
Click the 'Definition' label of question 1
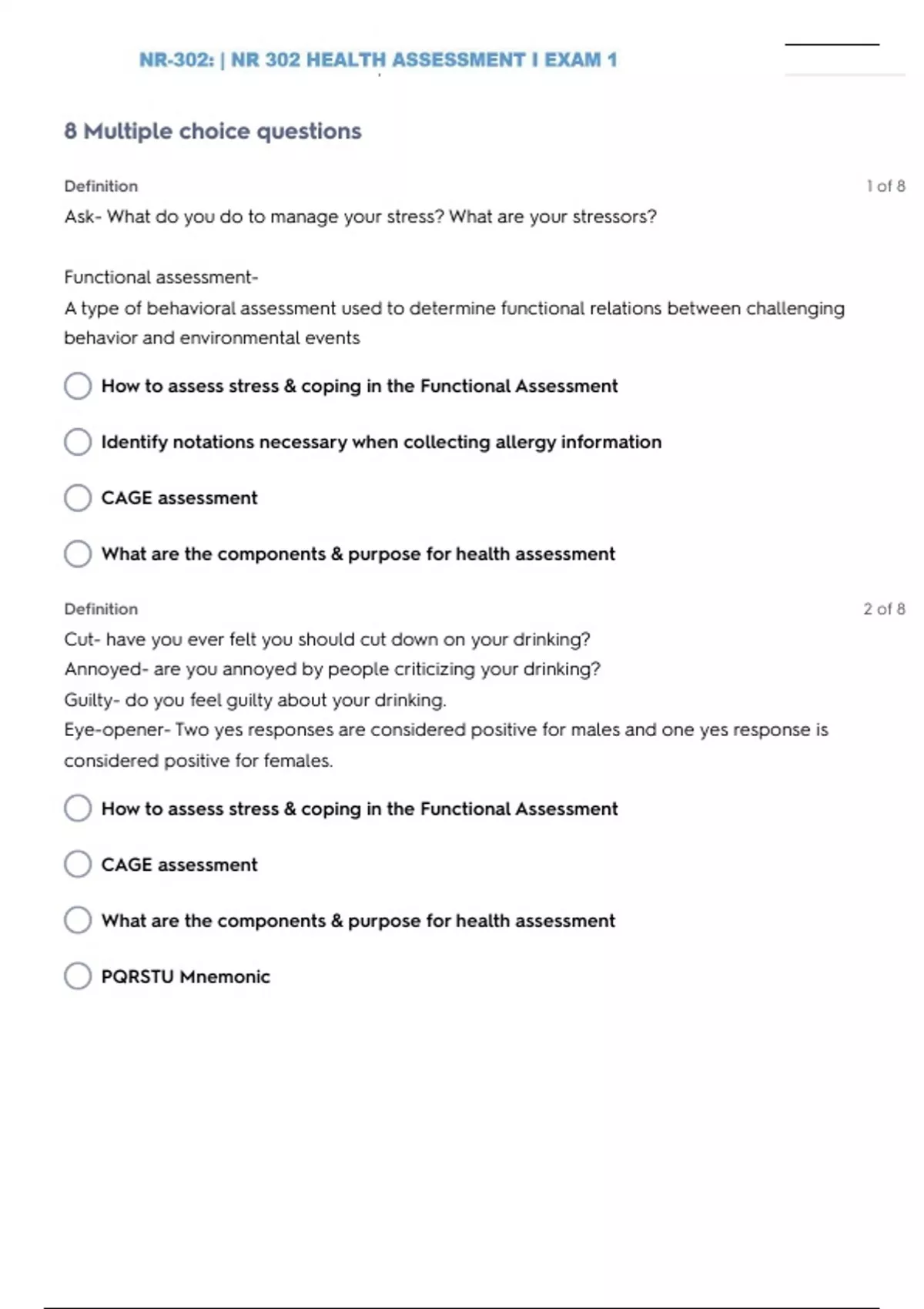(x=101, y=186)
